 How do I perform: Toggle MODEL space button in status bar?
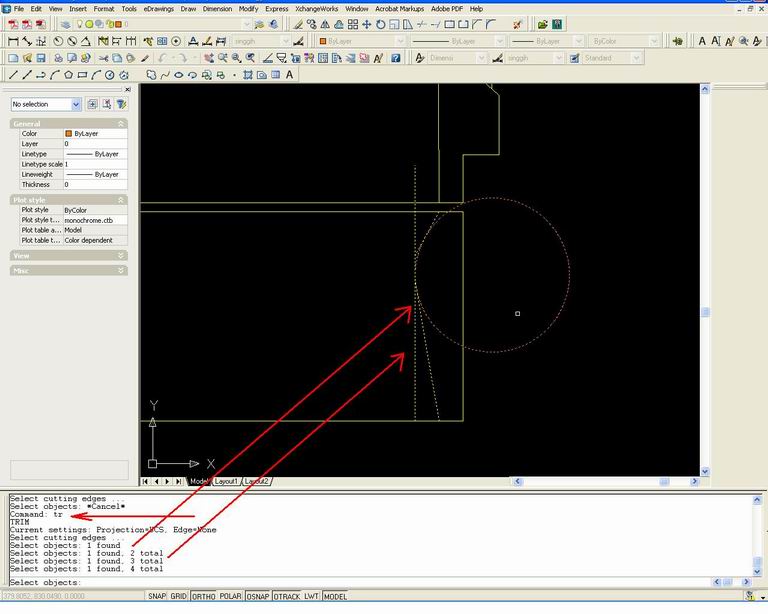[335, 596]
